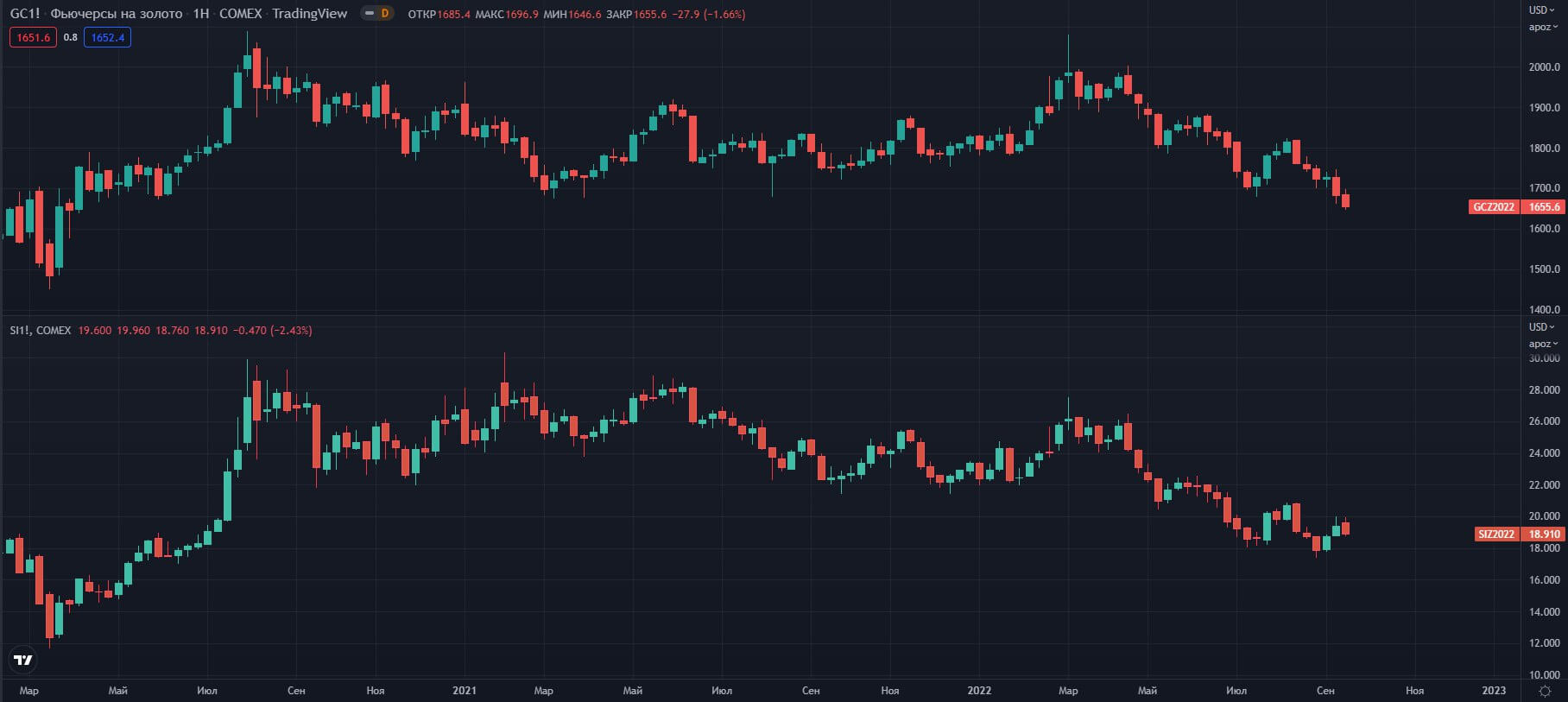Click the 10.000 level on silver price scale
The height and width of the screenshot is (702, 1568).
pyautogui.click(x=1544, y=675)
